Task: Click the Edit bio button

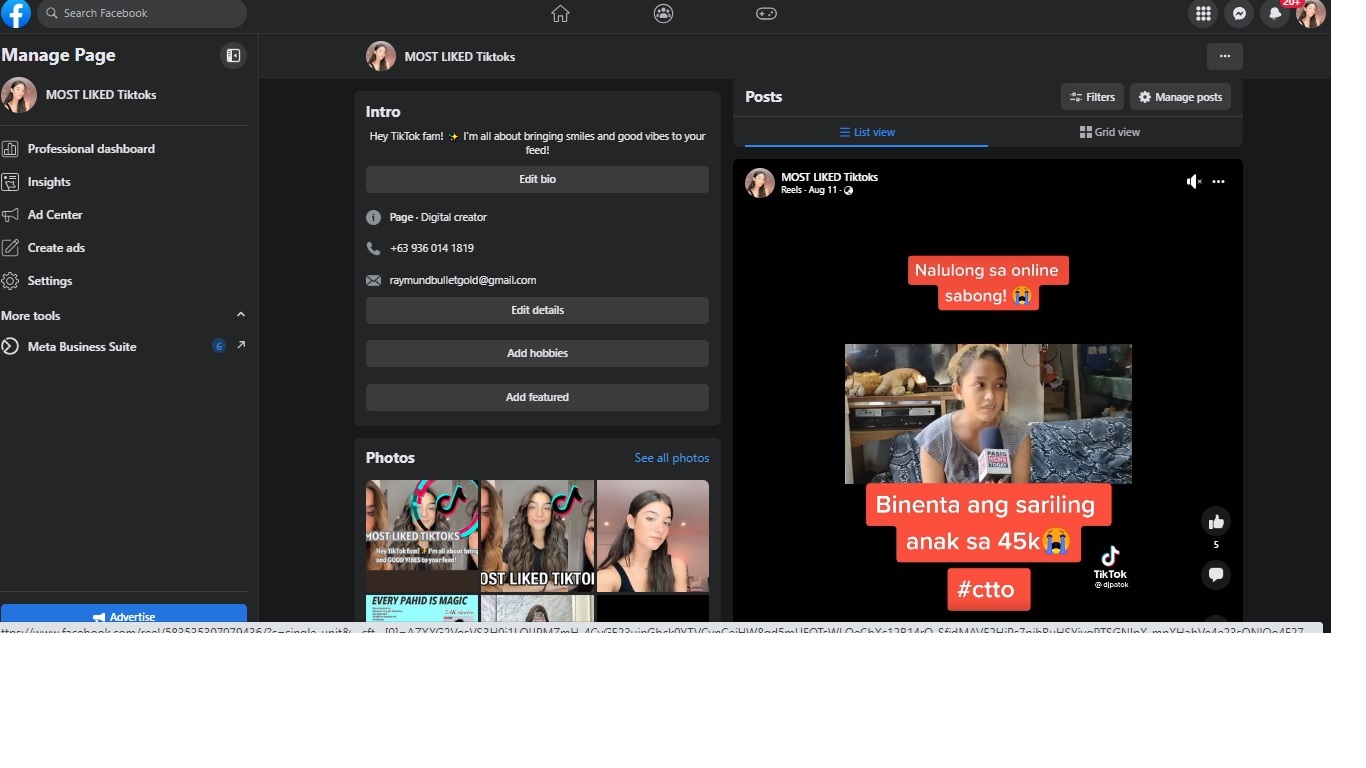Action: 537,179
